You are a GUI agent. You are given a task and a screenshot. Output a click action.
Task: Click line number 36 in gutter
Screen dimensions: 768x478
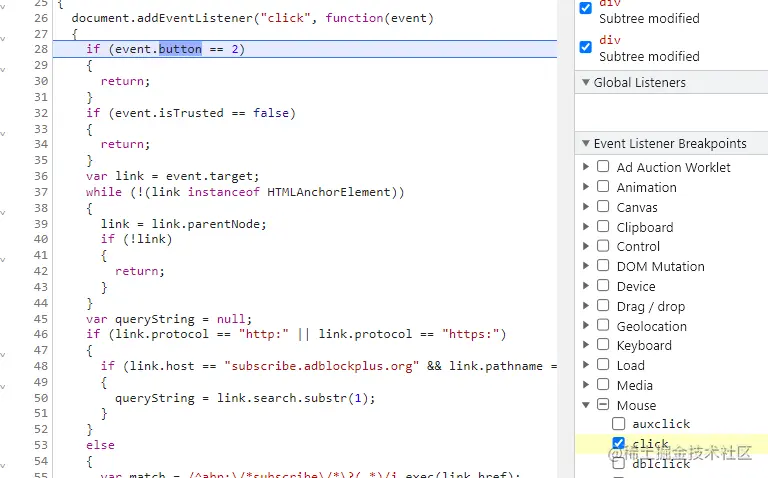tap(41, 176)
